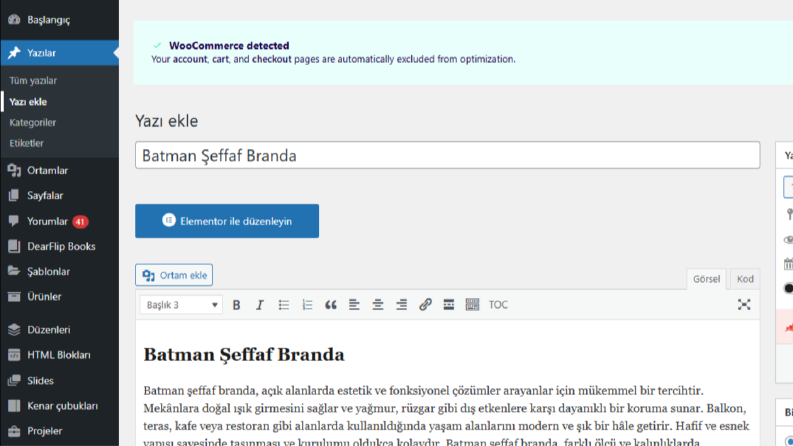The image size is (793, 446).
Task: Open Kenar çubukları menu
Action: click(x=60, y=406)
